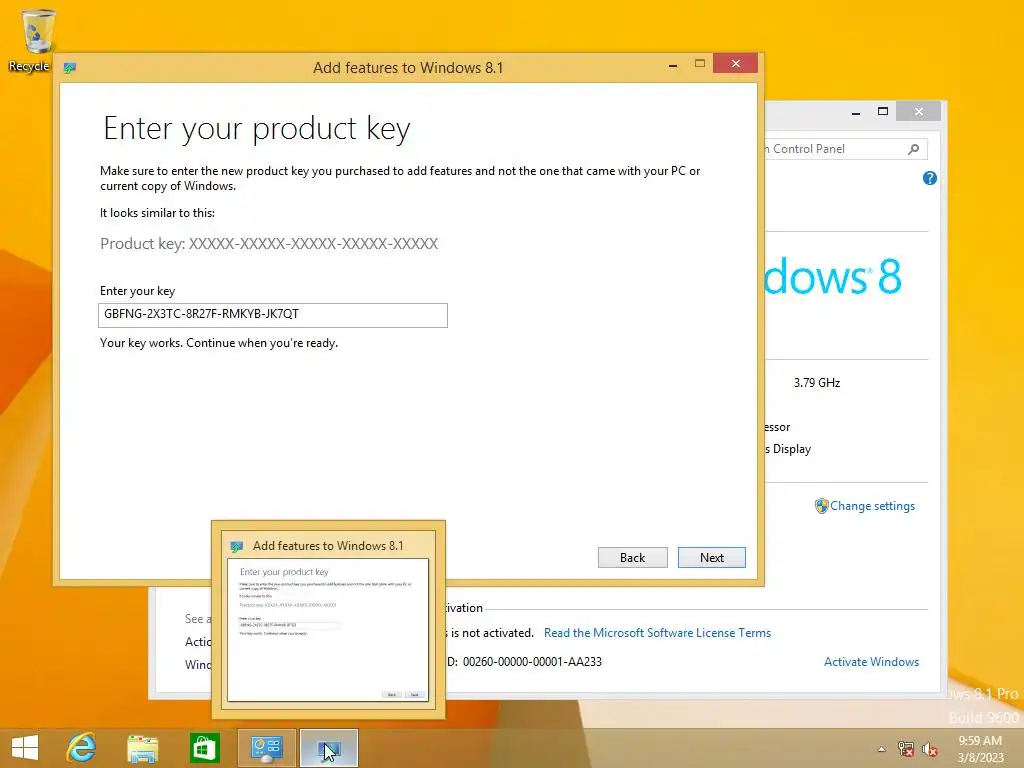
Task: Click the Back button
Action: [x=632, y=557]
